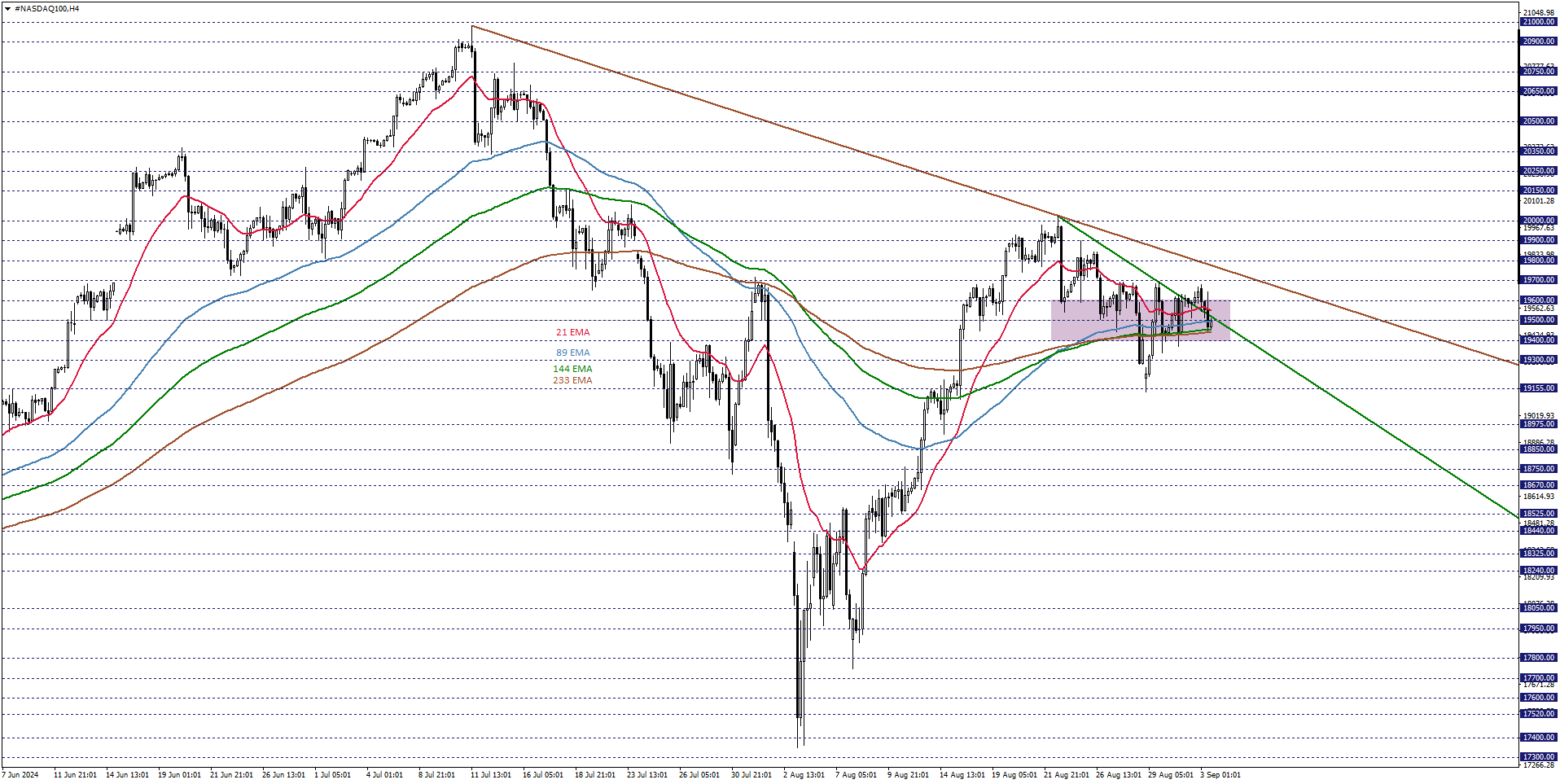
Task: Click the 19700.00 price level label
Action: click(1538, 280)
